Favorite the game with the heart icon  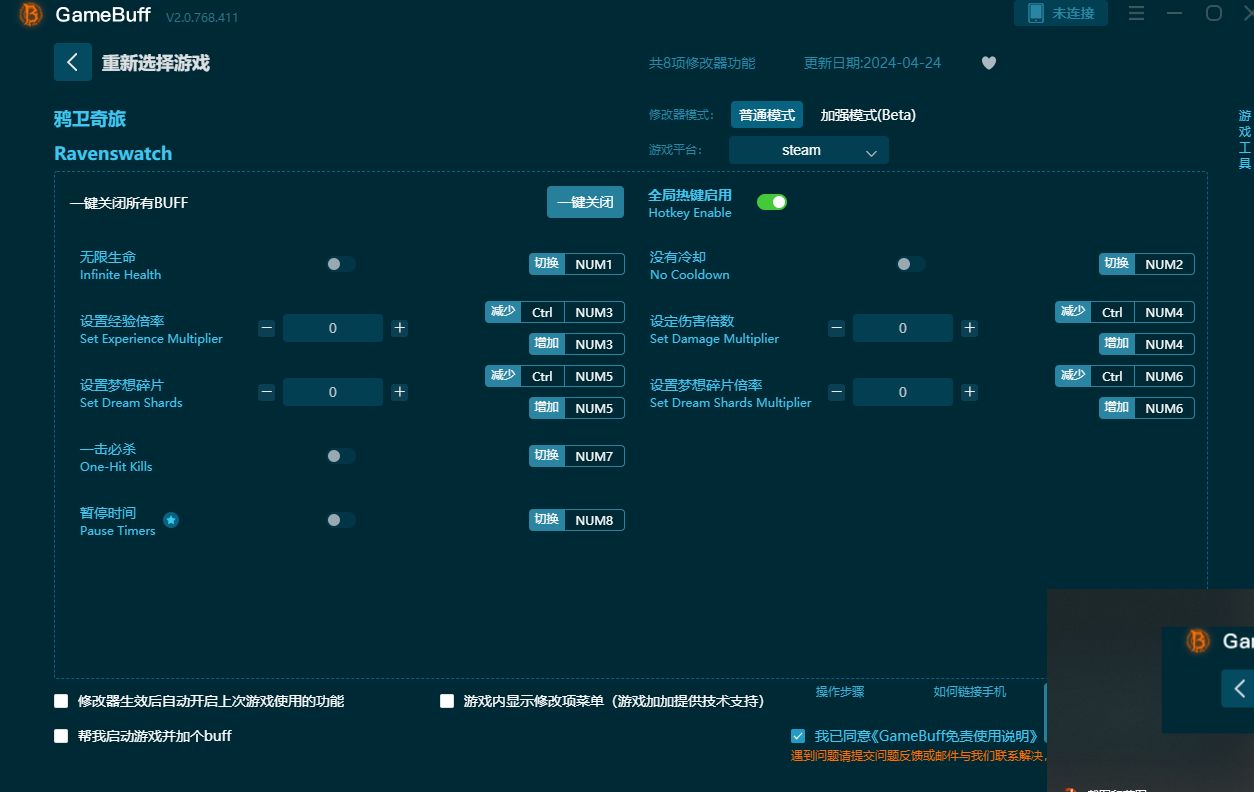click(988, 63)
